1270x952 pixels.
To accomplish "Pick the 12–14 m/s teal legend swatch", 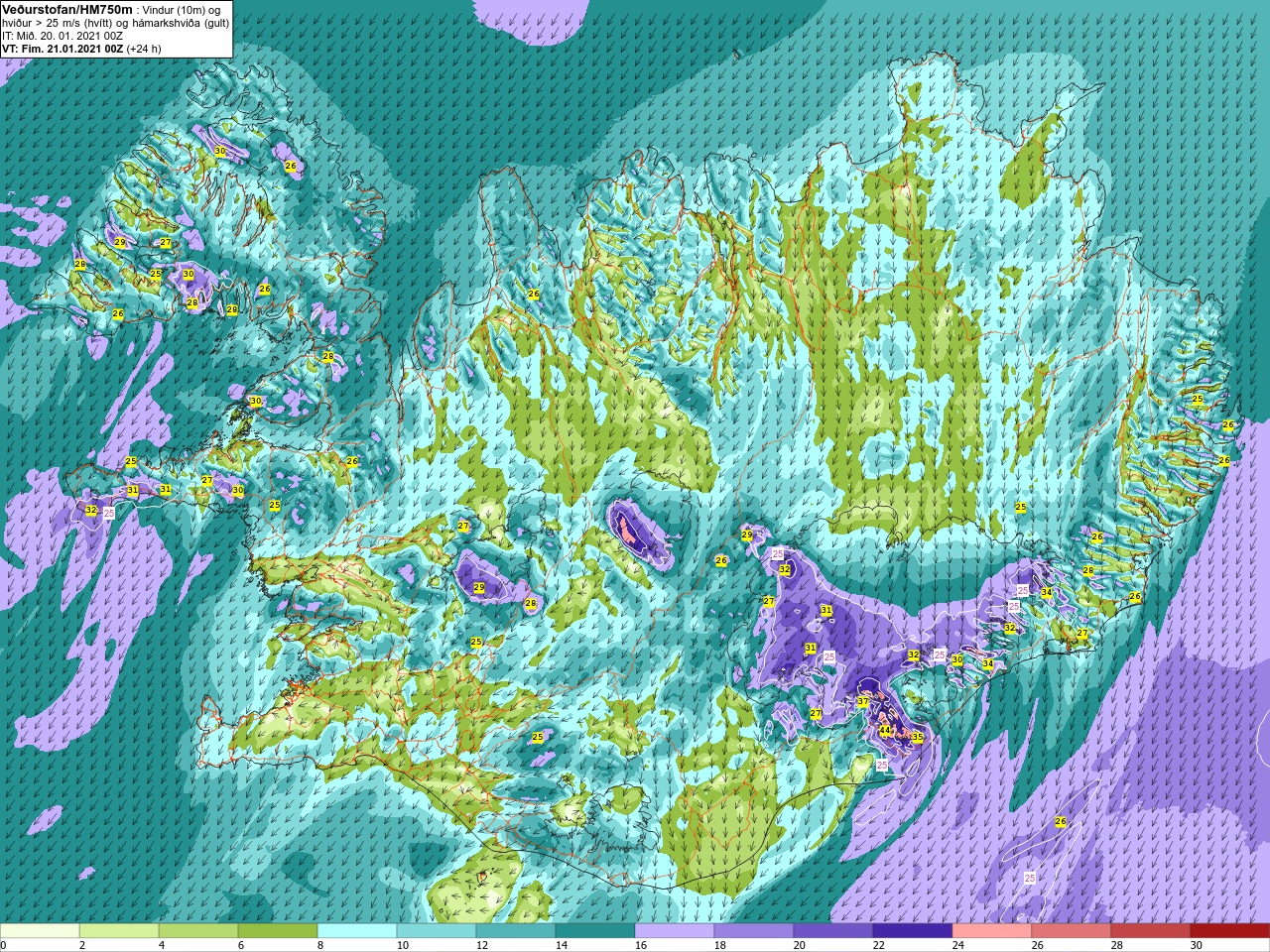I will 516,931.
